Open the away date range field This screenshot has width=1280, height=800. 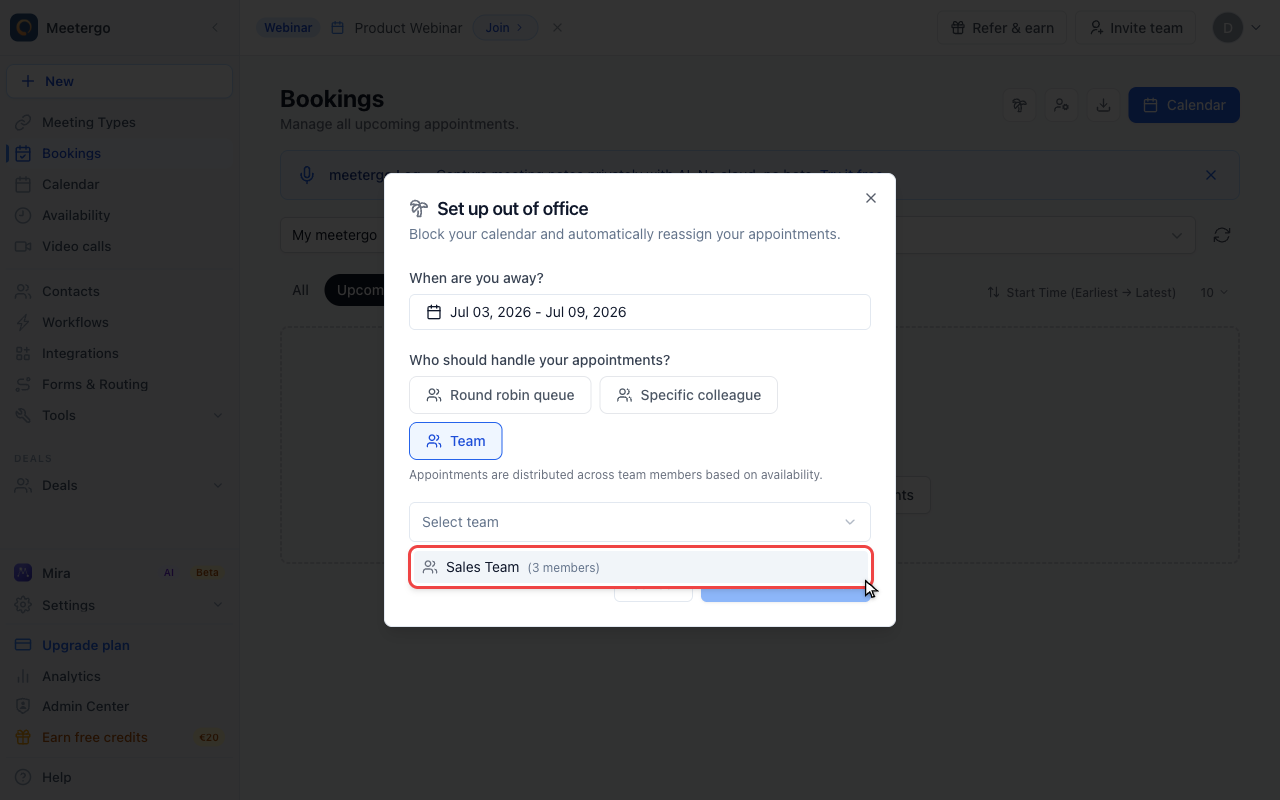[x=640, y=312]
